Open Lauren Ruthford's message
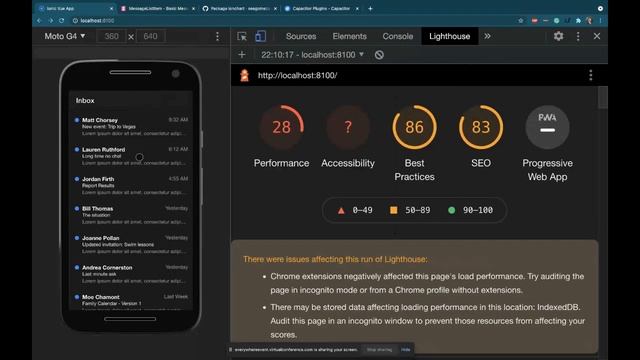Image resolution: width=640 pixels, height=360 pixels. click(131, 156)
